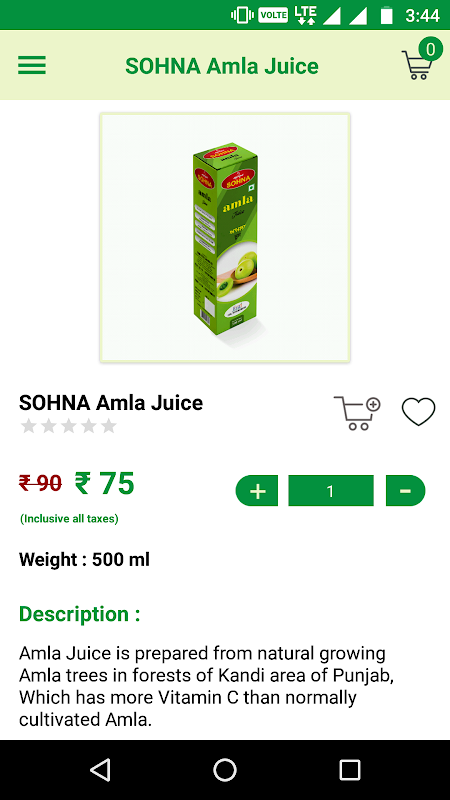Open the shopping cart in header

click(416, 65)
